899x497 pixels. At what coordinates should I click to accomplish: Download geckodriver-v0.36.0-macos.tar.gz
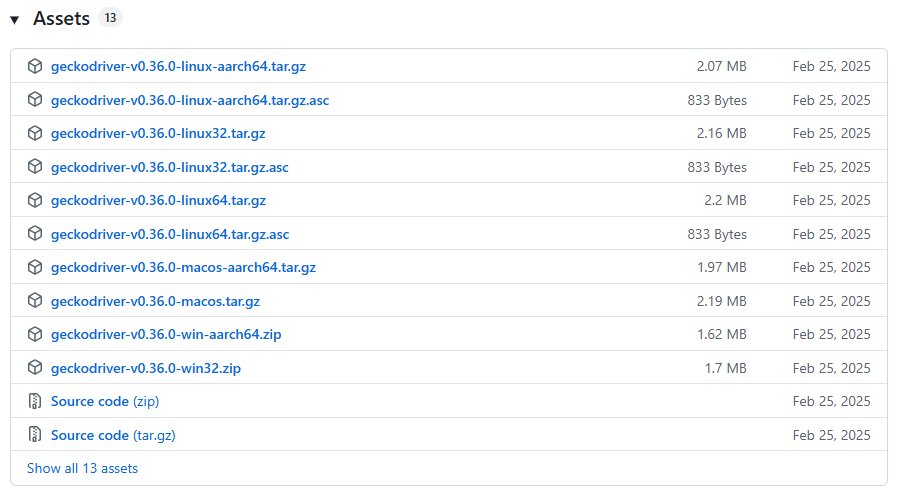coord(155,302)
